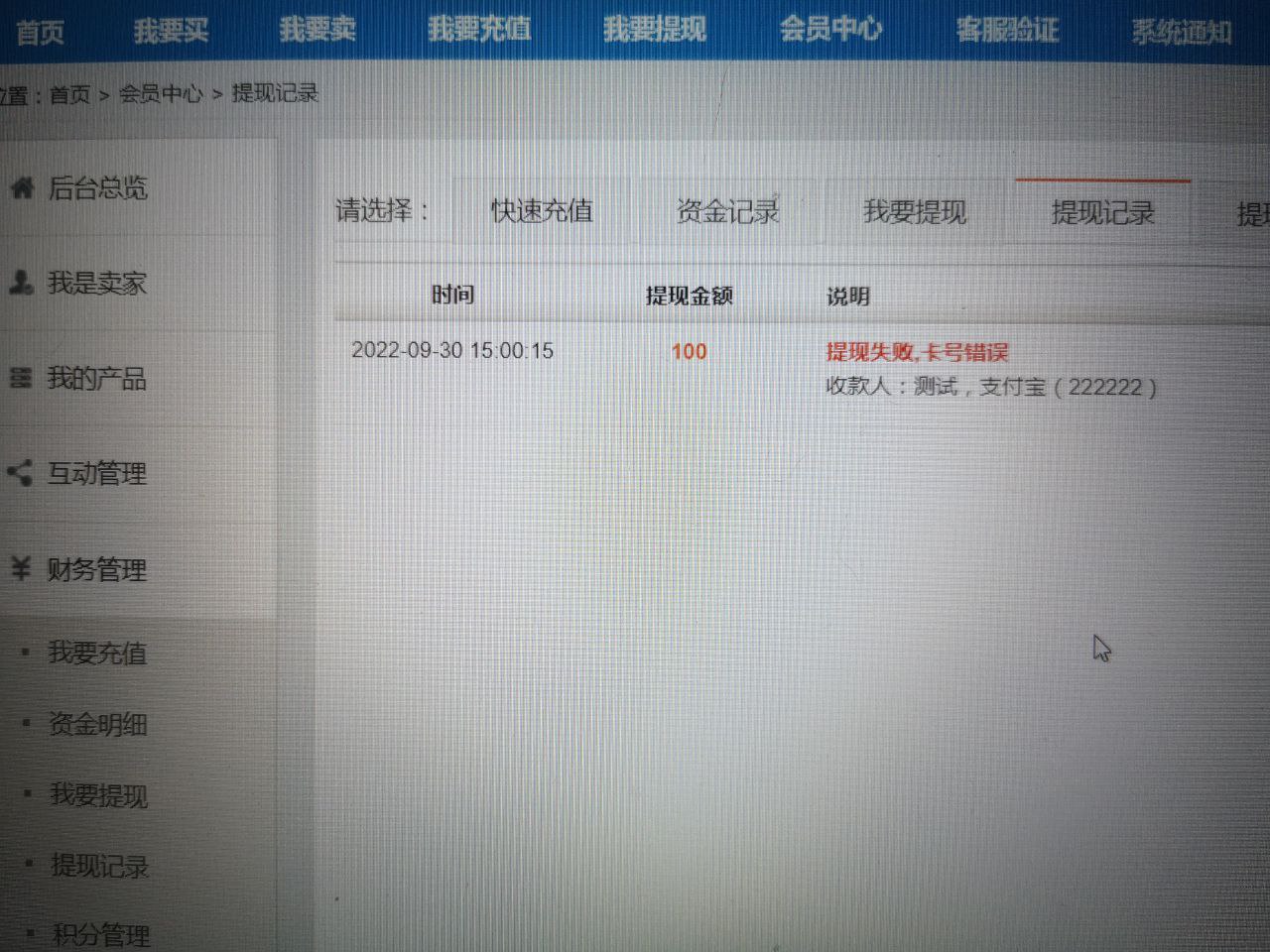
Task: Select 我要提现 in the top navigation bar
Action: click(x=655, y=30)
